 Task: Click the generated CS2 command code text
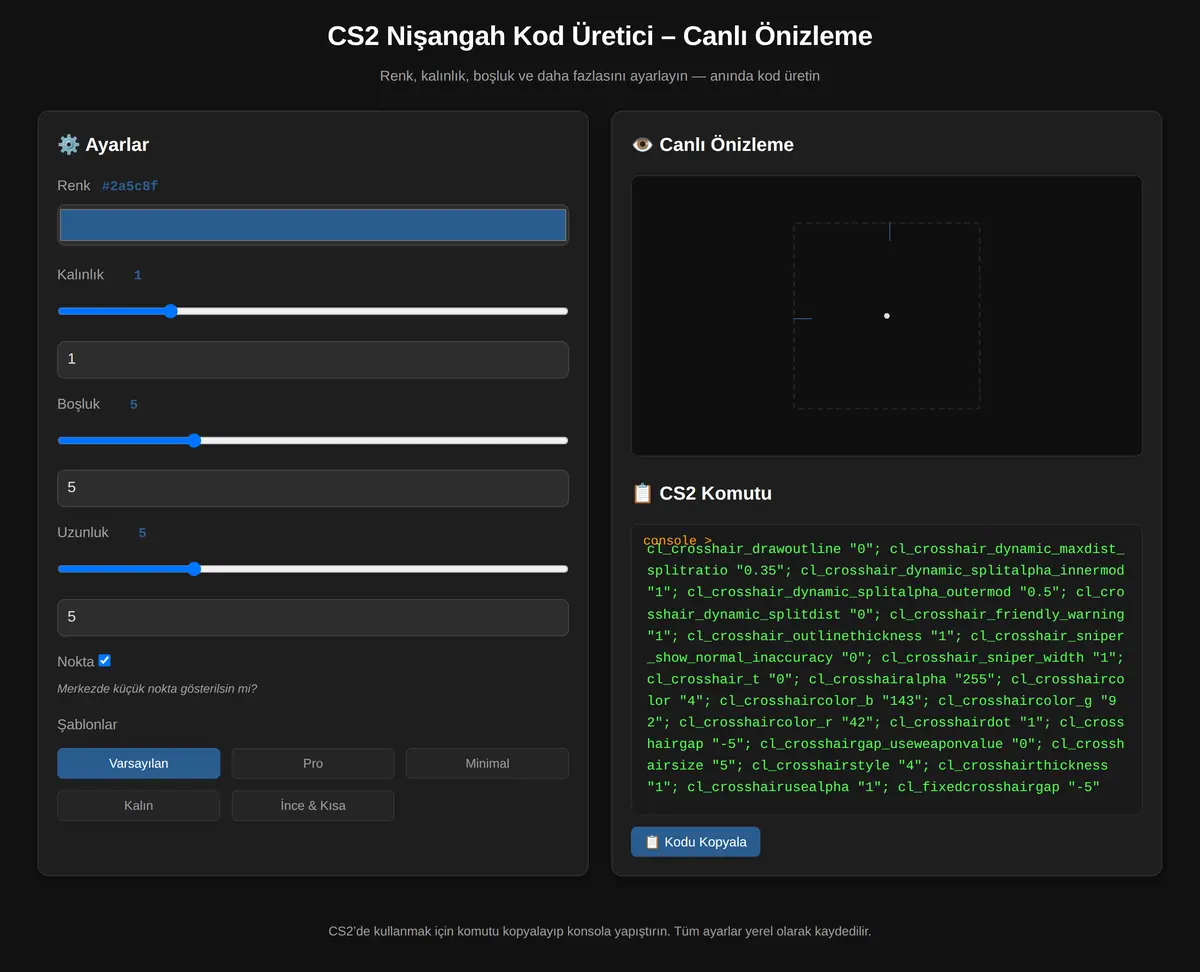point(886,668)
